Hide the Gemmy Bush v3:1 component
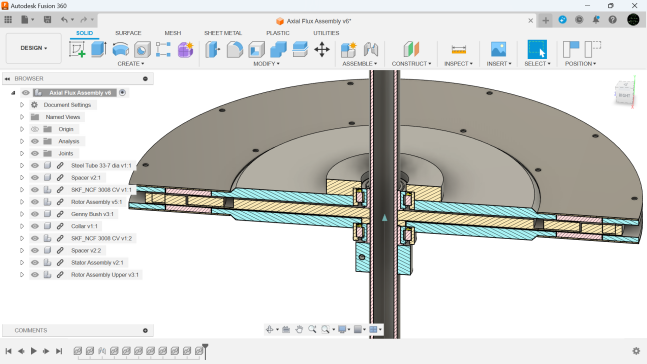This screenshot has width=647, height=364. [35, 214]
